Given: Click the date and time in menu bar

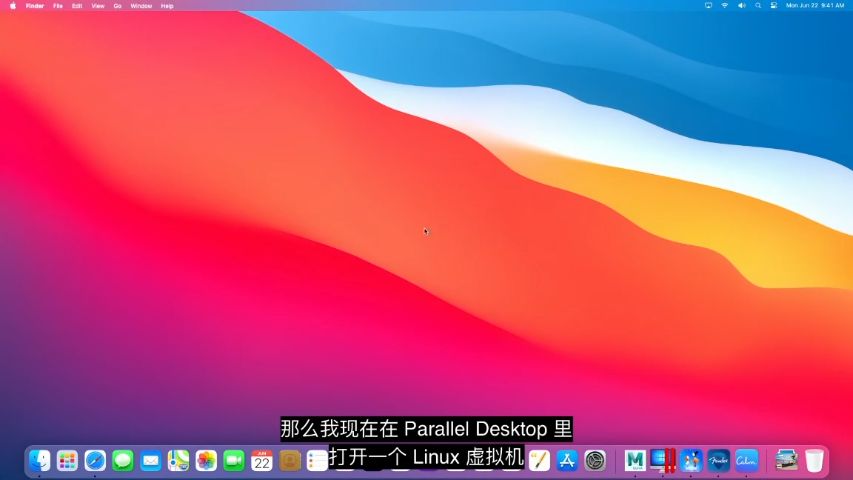Looking at the screenshot, I should (x=815, y=5).
